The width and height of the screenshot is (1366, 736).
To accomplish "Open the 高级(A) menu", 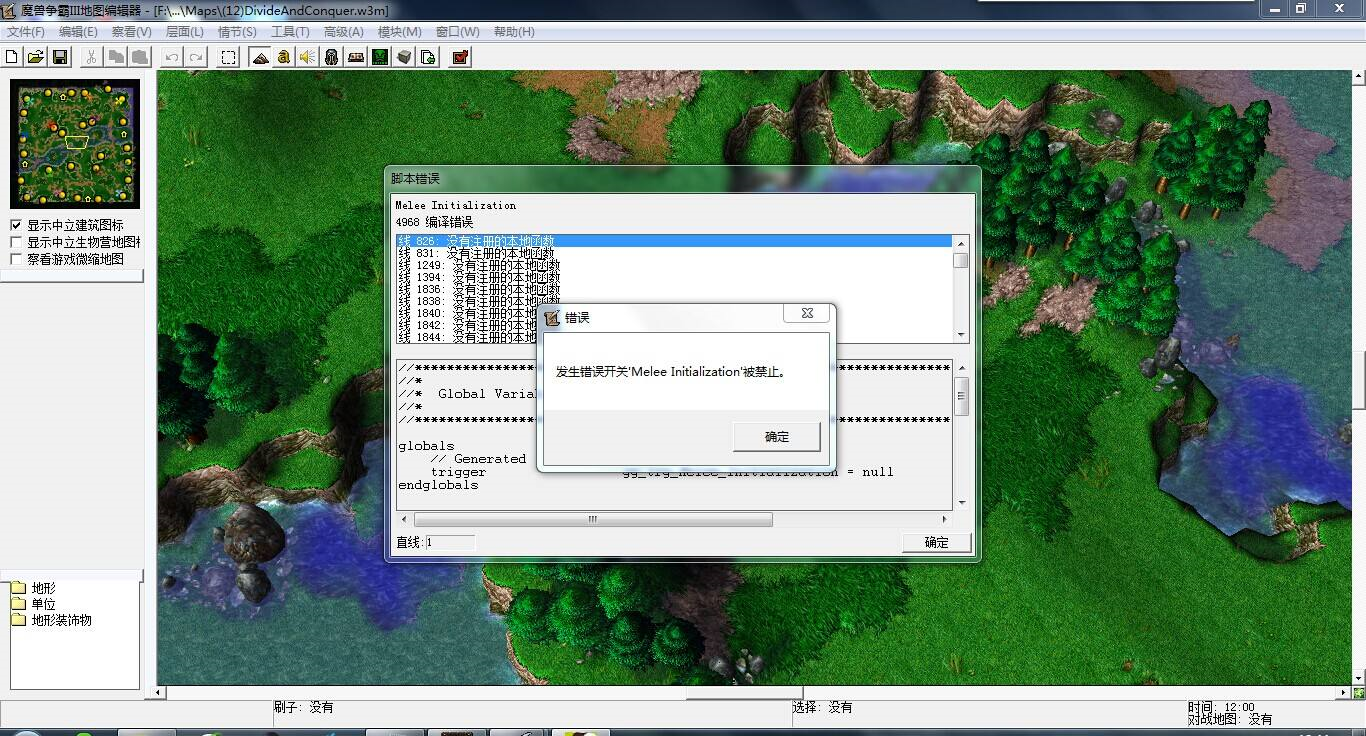I will pos(343,32).
